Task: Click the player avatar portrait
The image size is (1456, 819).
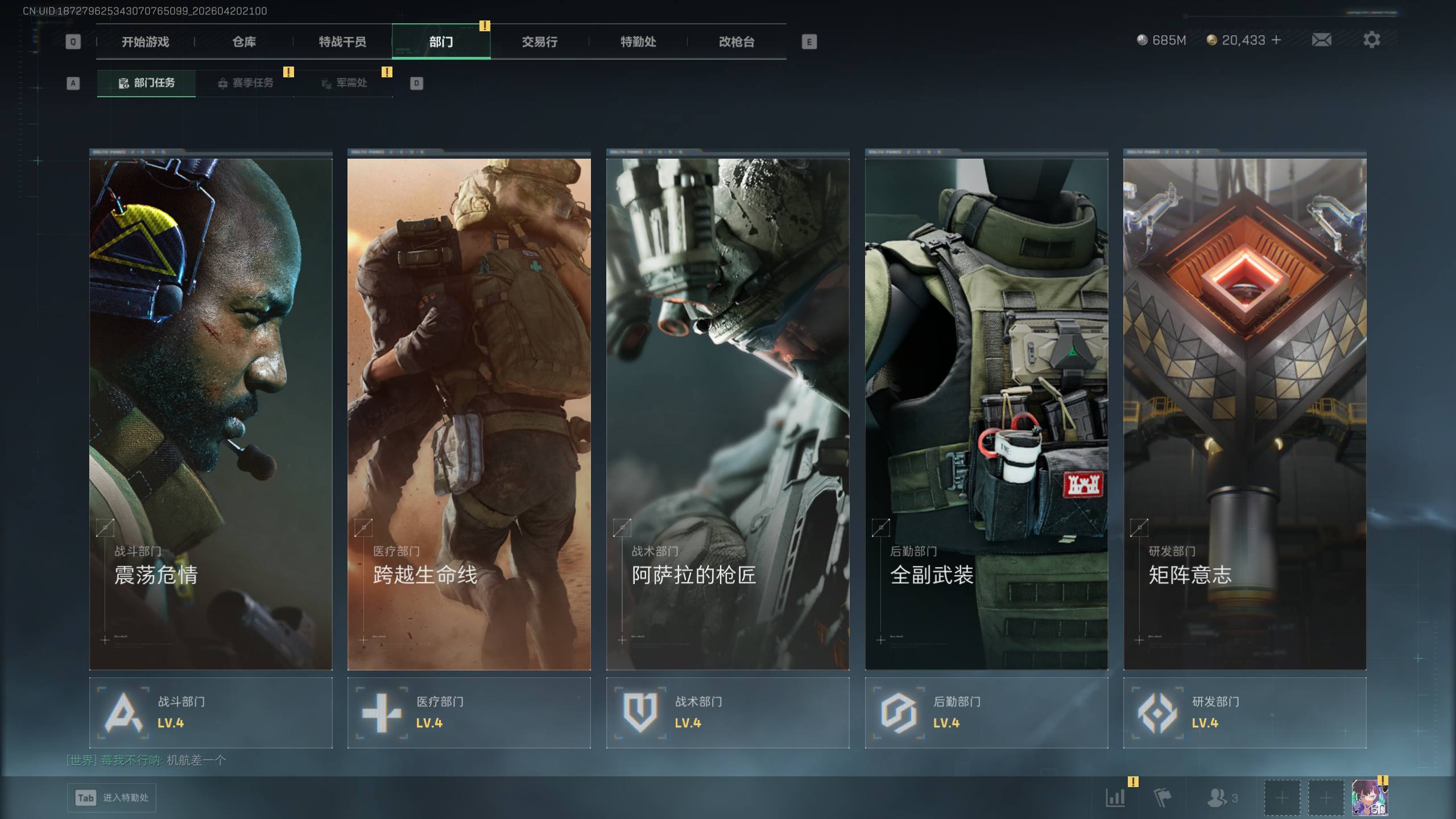Action: coord(1369,797)
